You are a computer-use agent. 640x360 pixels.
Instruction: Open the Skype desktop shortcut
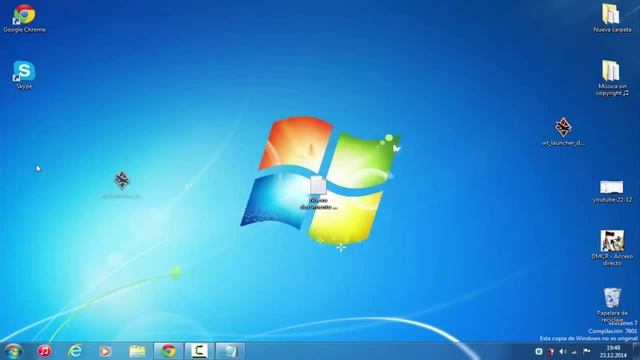pos(24,74)
